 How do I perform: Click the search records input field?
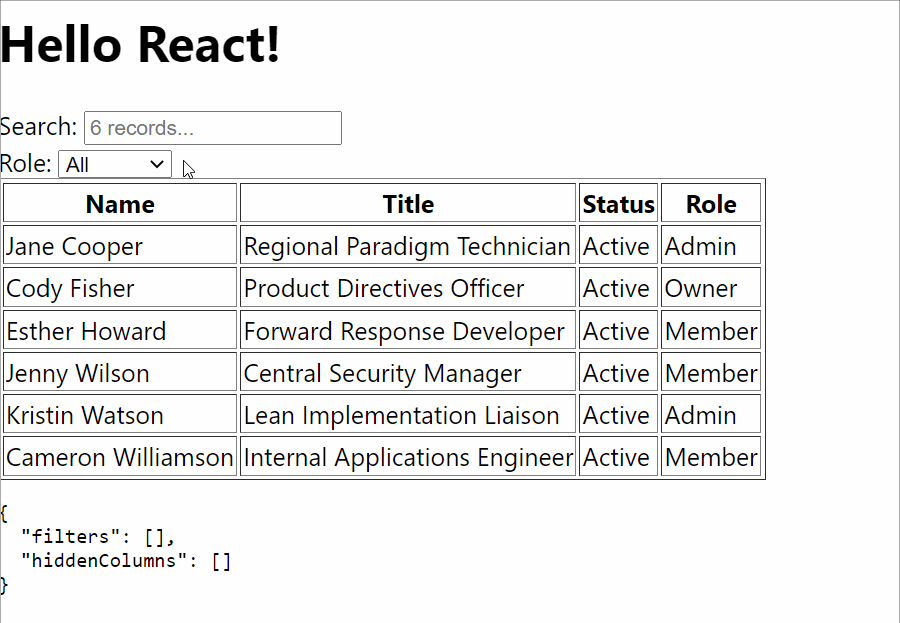click(212, 128)
